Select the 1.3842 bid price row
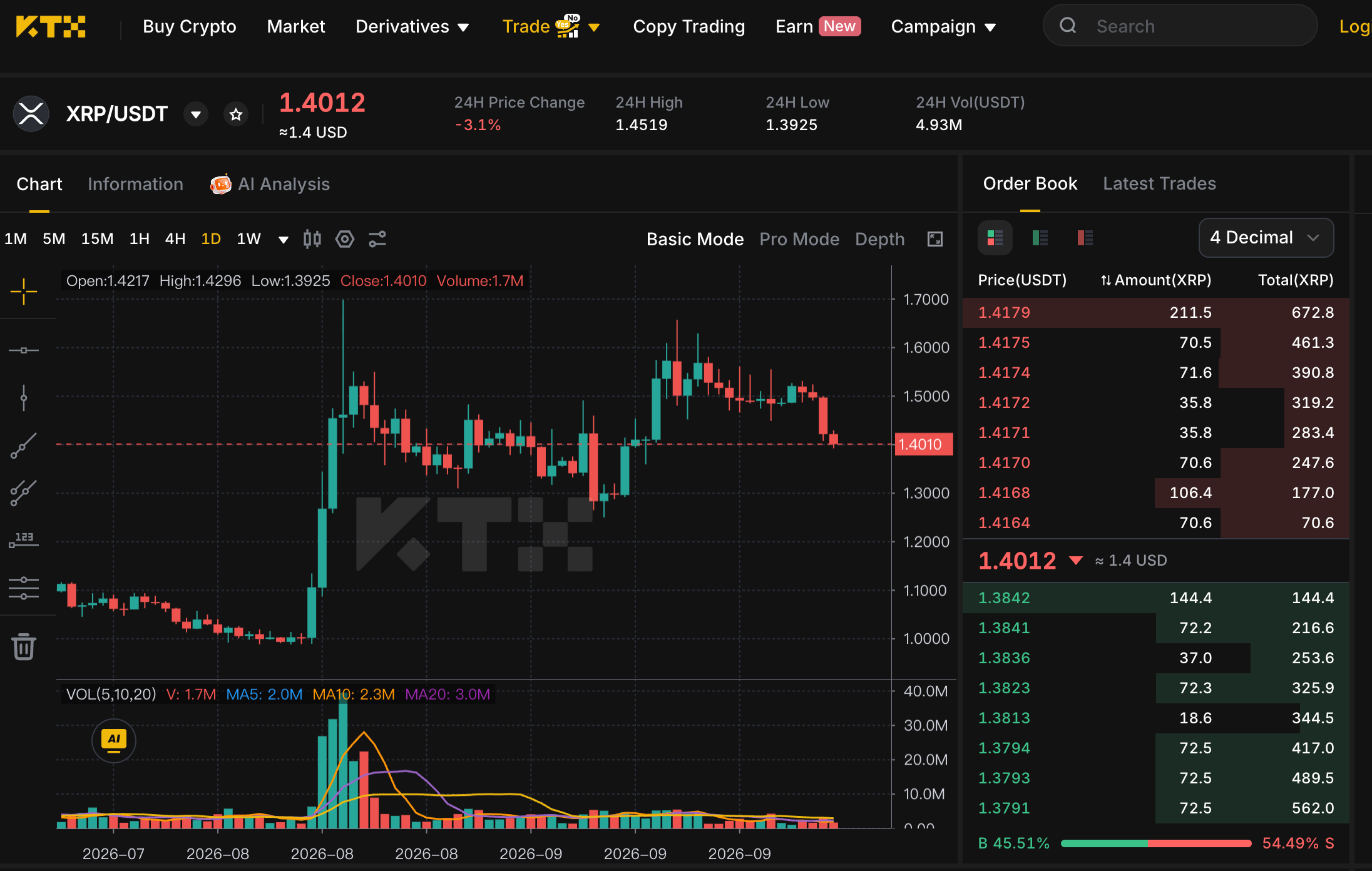1372x871 pixels. (1156, 598)
